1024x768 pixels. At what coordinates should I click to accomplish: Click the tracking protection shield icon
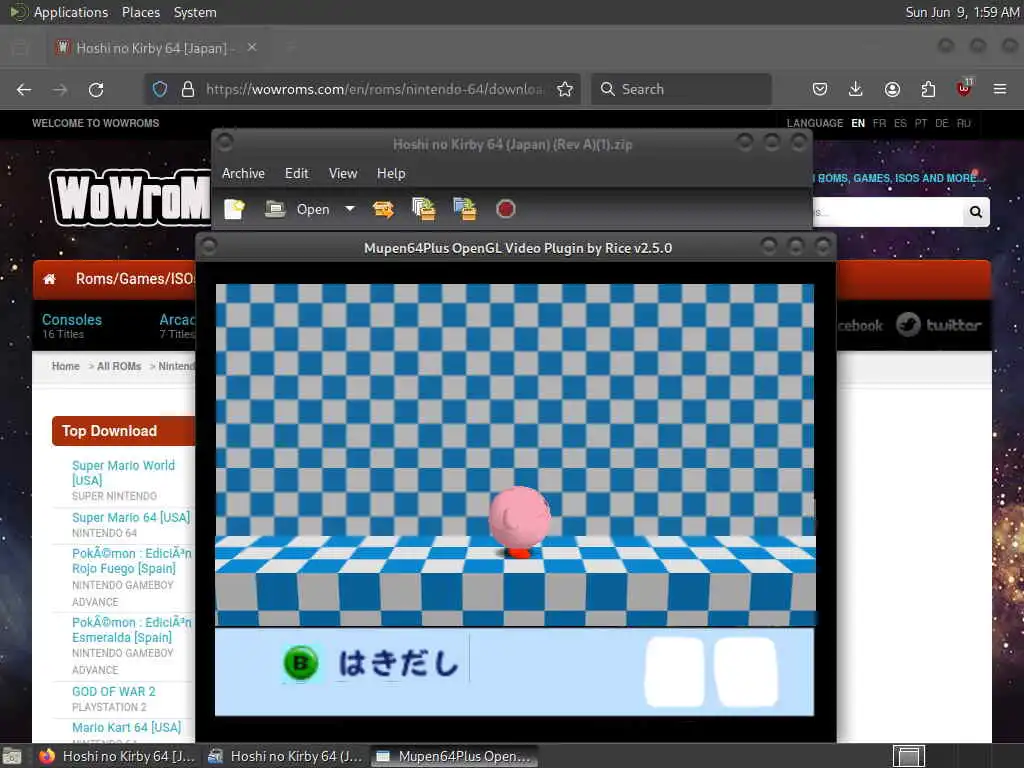coord(160,89)
